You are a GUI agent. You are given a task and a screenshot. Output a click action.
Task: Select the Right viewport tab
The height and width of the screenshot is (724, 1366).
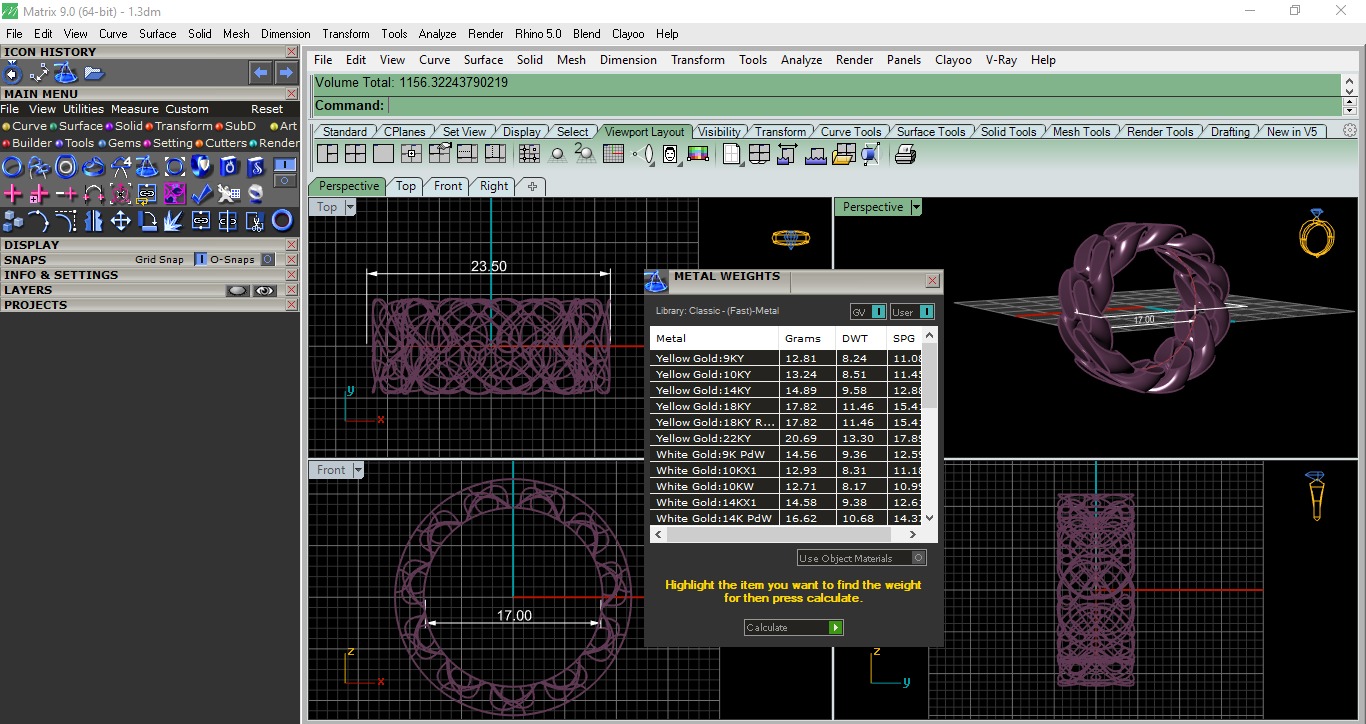pos(494,186)
